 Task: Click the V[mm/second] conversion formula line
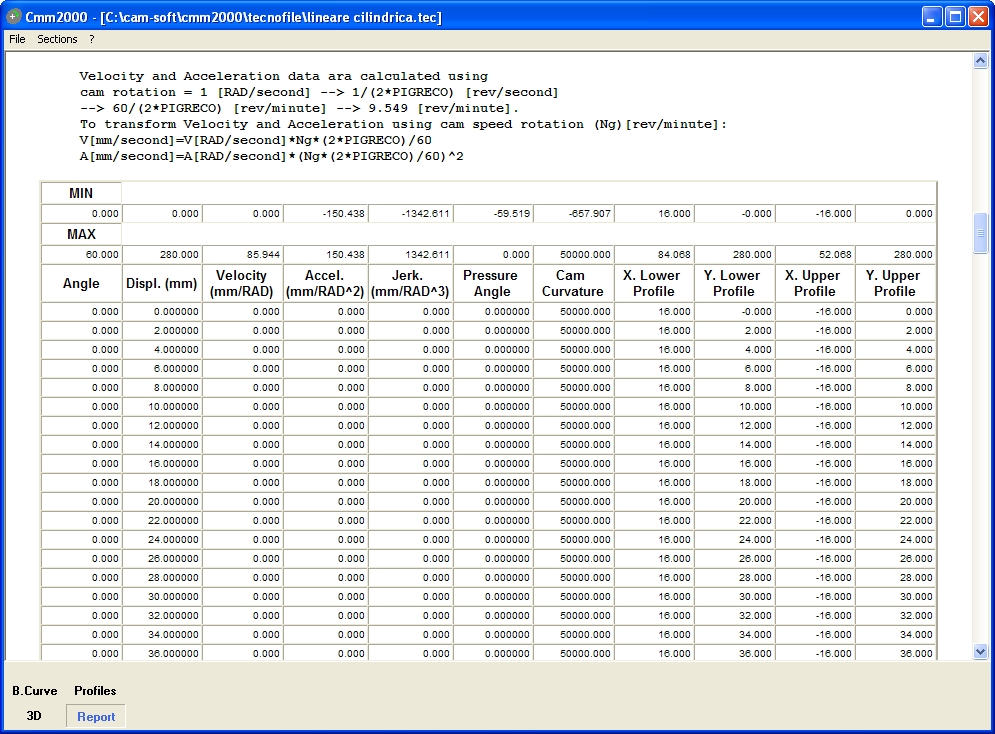256,140
